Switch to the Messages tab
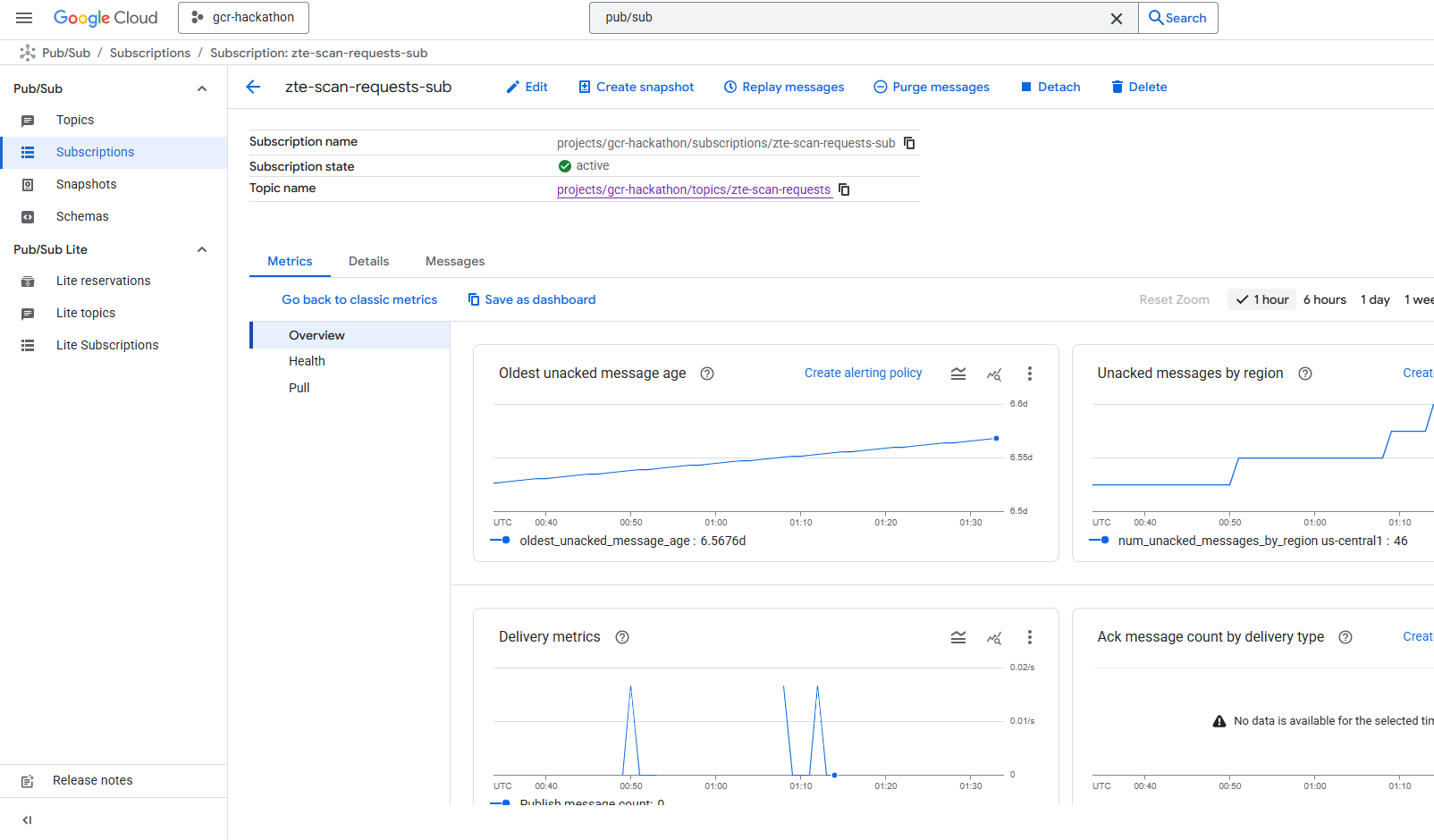 click(455, 261)
